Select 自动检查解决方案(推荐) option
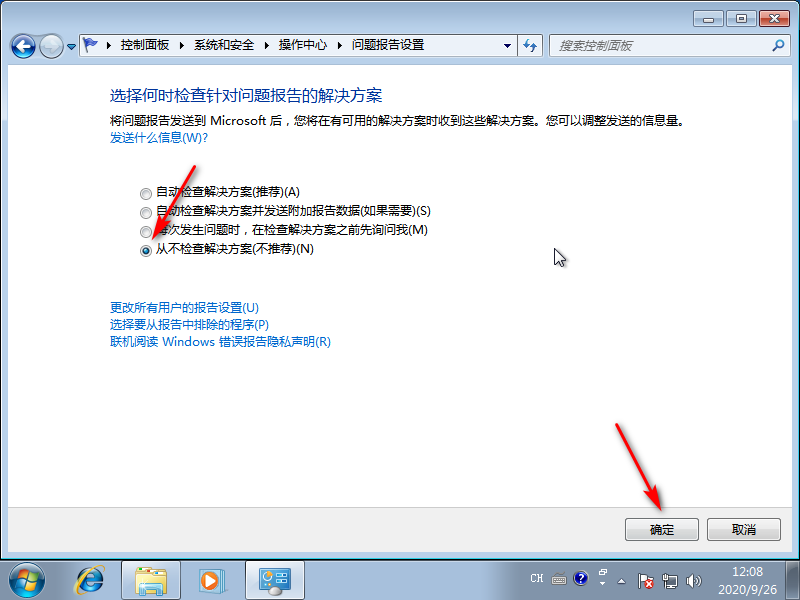Image resolution: width=800 pixels, height=600 pixels. [x=146, y=192]
